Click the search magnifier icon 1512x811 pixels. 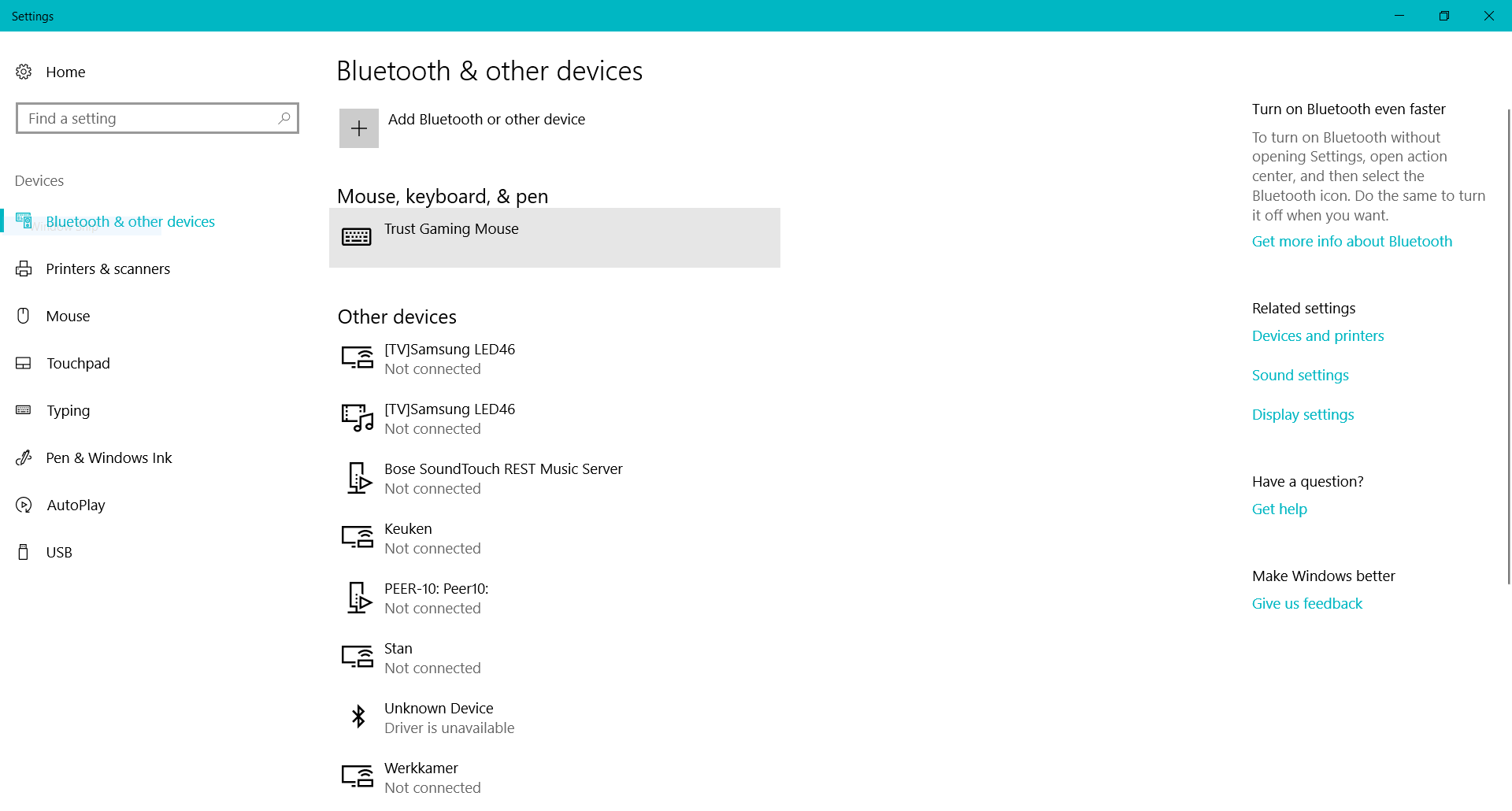coord(284,118)
